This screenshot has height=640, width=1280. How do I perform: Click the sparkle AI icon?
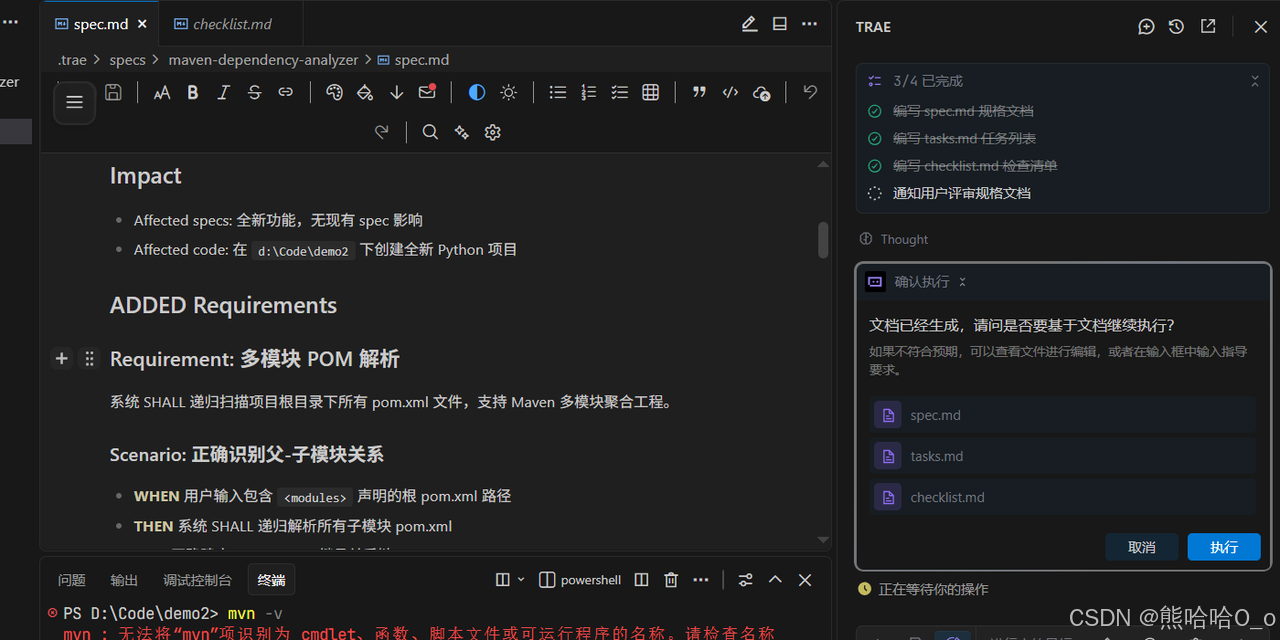click(x=461, y=132)
